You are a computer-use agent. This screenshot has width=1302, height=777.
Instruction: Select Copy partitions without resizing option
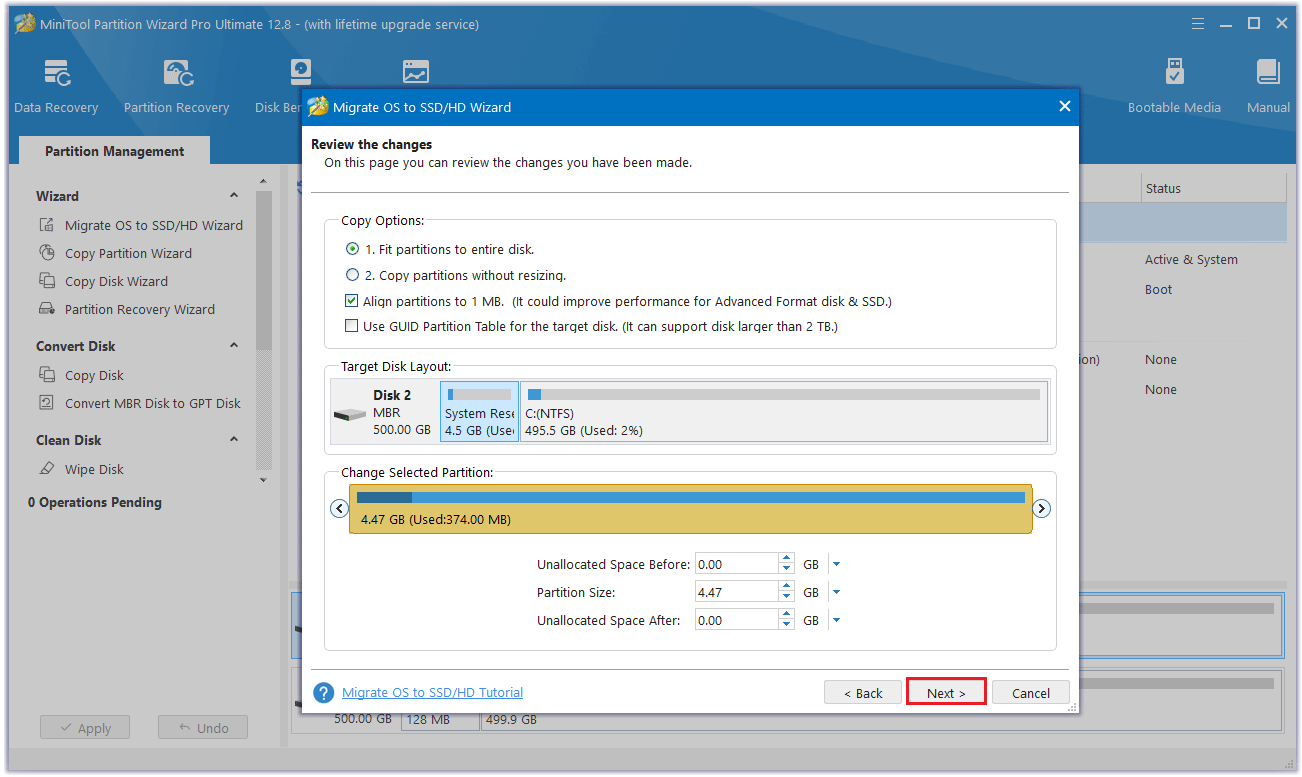(352, 275)
